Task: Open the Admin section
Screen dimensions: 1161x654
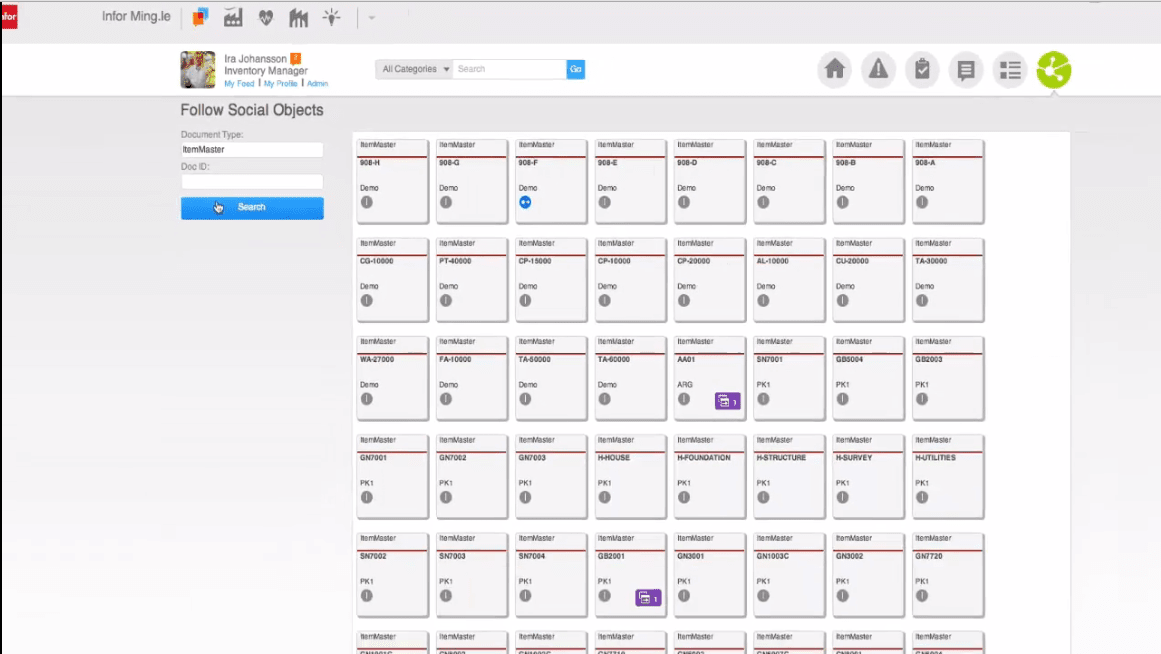Action: 318,83
